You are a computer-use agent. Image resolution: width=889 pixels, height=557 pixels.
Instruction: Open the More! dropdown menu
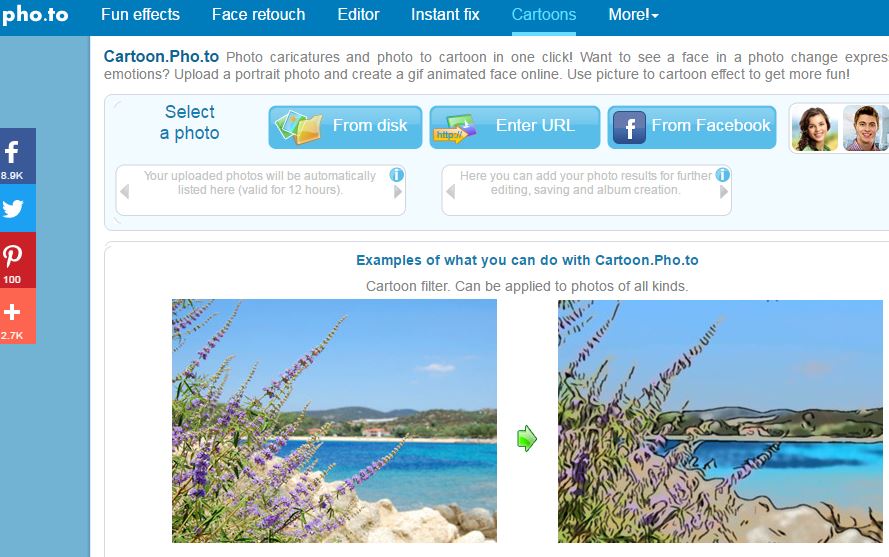coord(633,15)
